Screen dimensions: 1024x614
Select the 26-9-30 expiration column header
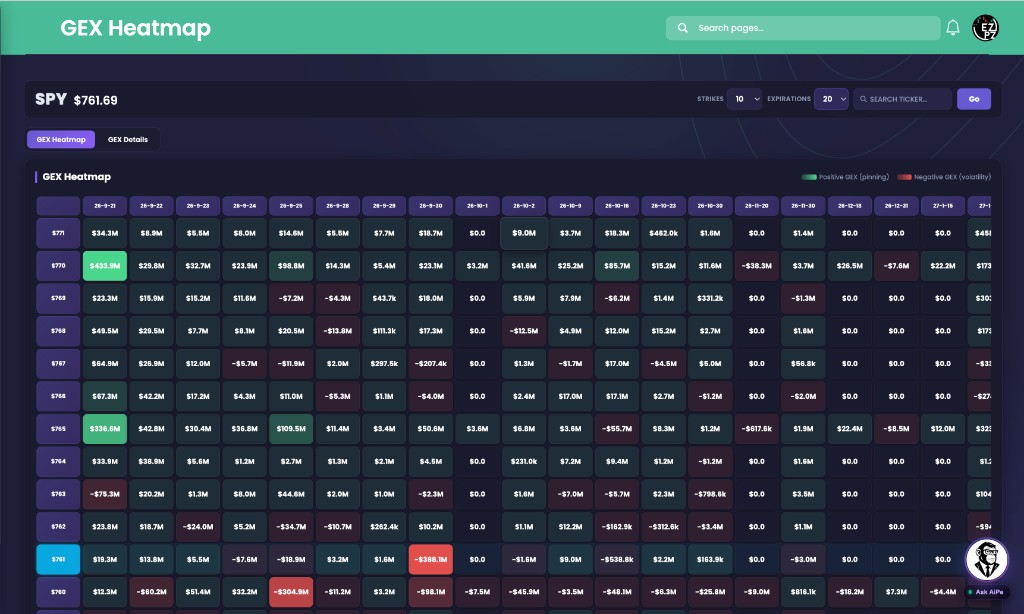[431, 206]
